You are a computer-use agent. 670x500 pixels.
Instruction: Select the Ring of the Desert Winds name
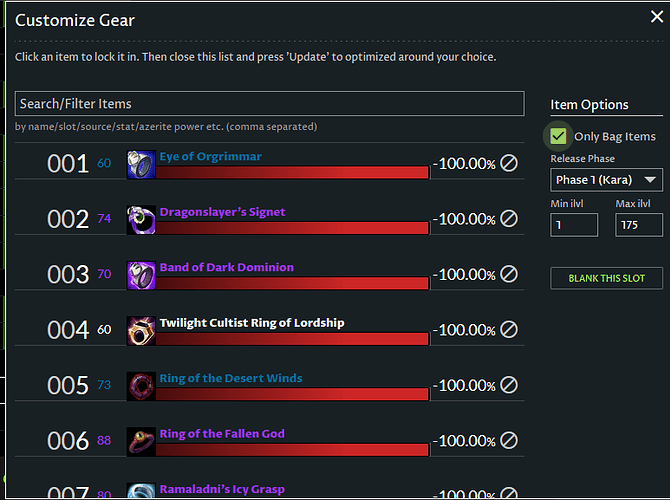pos(230,378)
